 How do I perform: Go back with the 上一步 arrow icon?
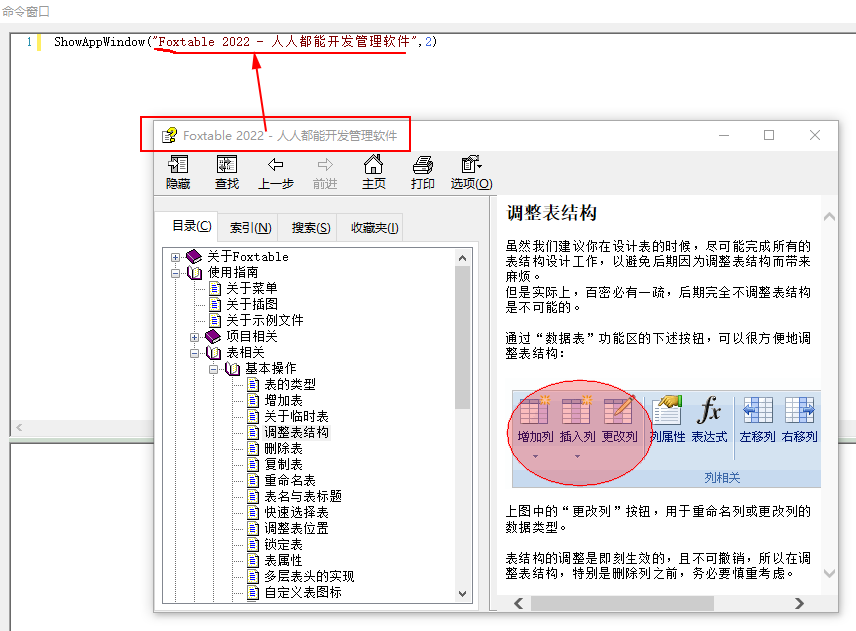click(276, 164)
